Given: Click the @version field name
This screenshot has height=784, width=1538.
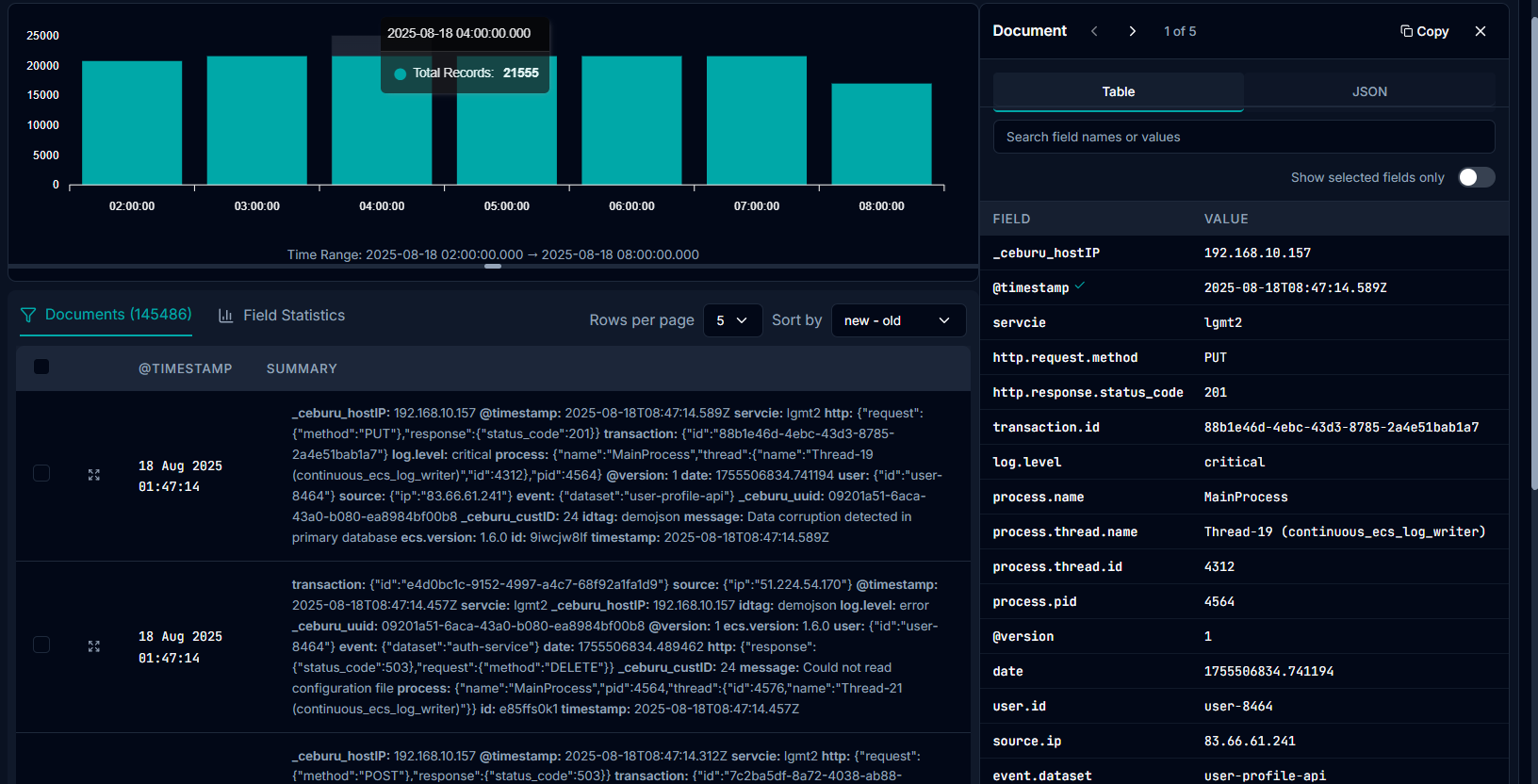Looking at the screenshot, I should 1023,636.
